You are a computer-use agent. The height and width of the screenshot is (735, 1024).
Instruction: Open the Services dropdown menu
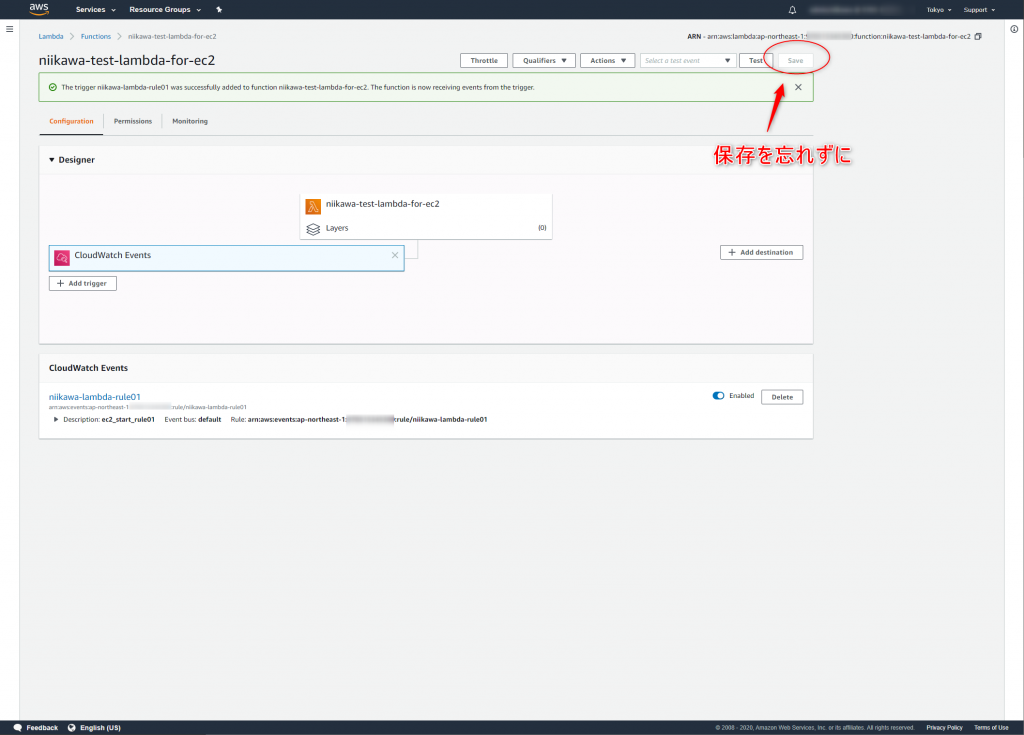pos(95,10)
